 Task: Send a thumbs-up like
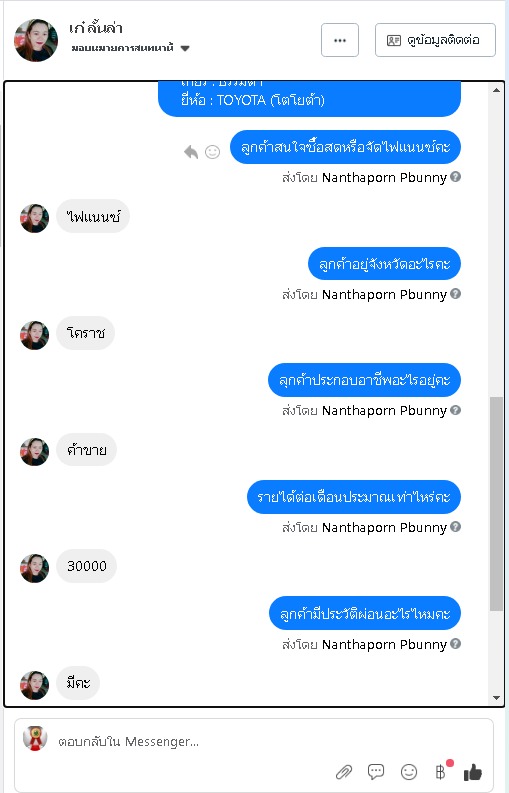pyautogui.click(x=473, y=772)
